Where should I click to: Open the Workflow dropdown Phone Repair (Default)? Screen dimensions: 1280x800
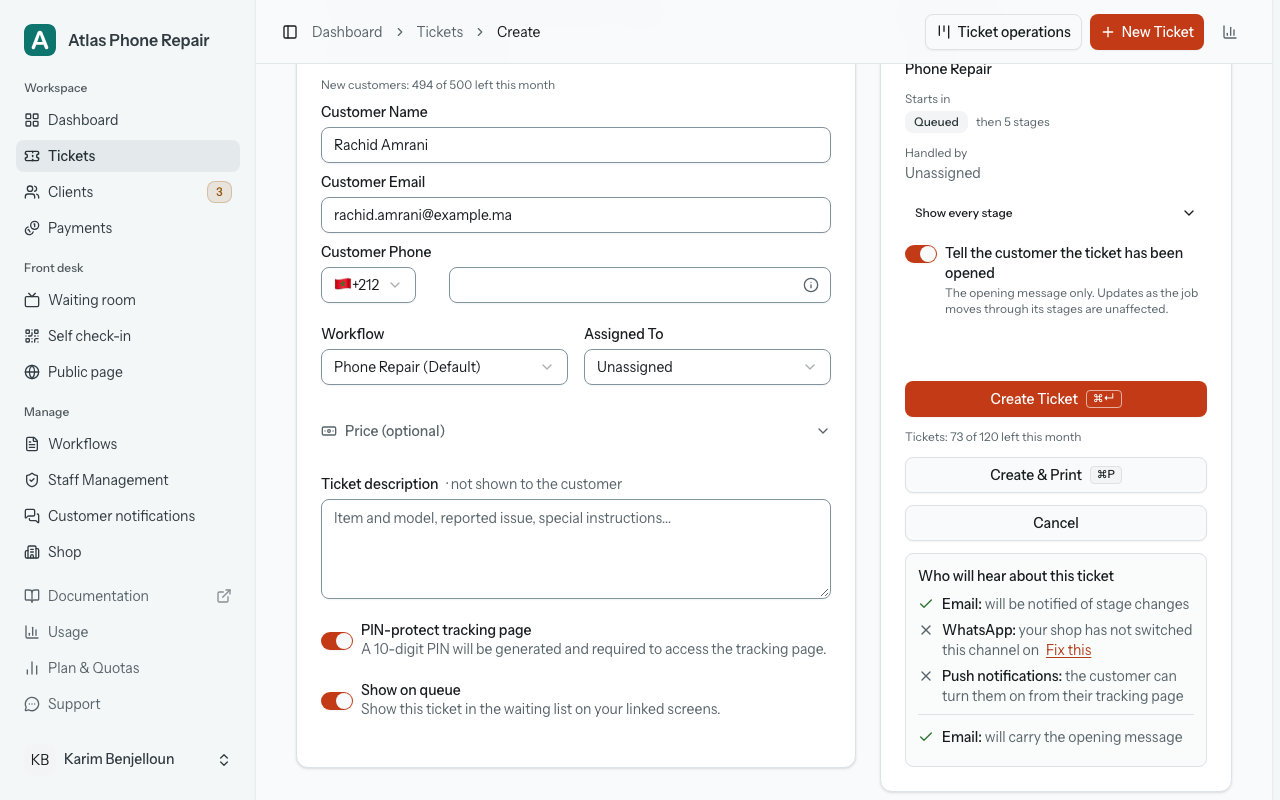(x=444, y=367)
